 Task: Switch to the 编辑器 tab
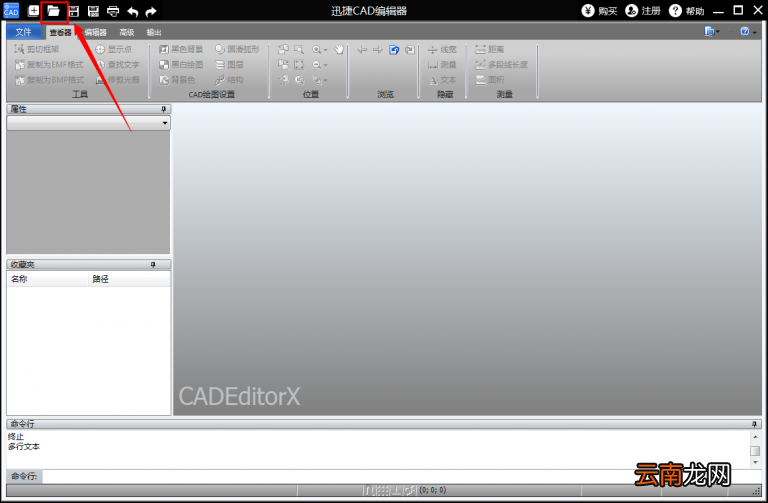[95, 32]
